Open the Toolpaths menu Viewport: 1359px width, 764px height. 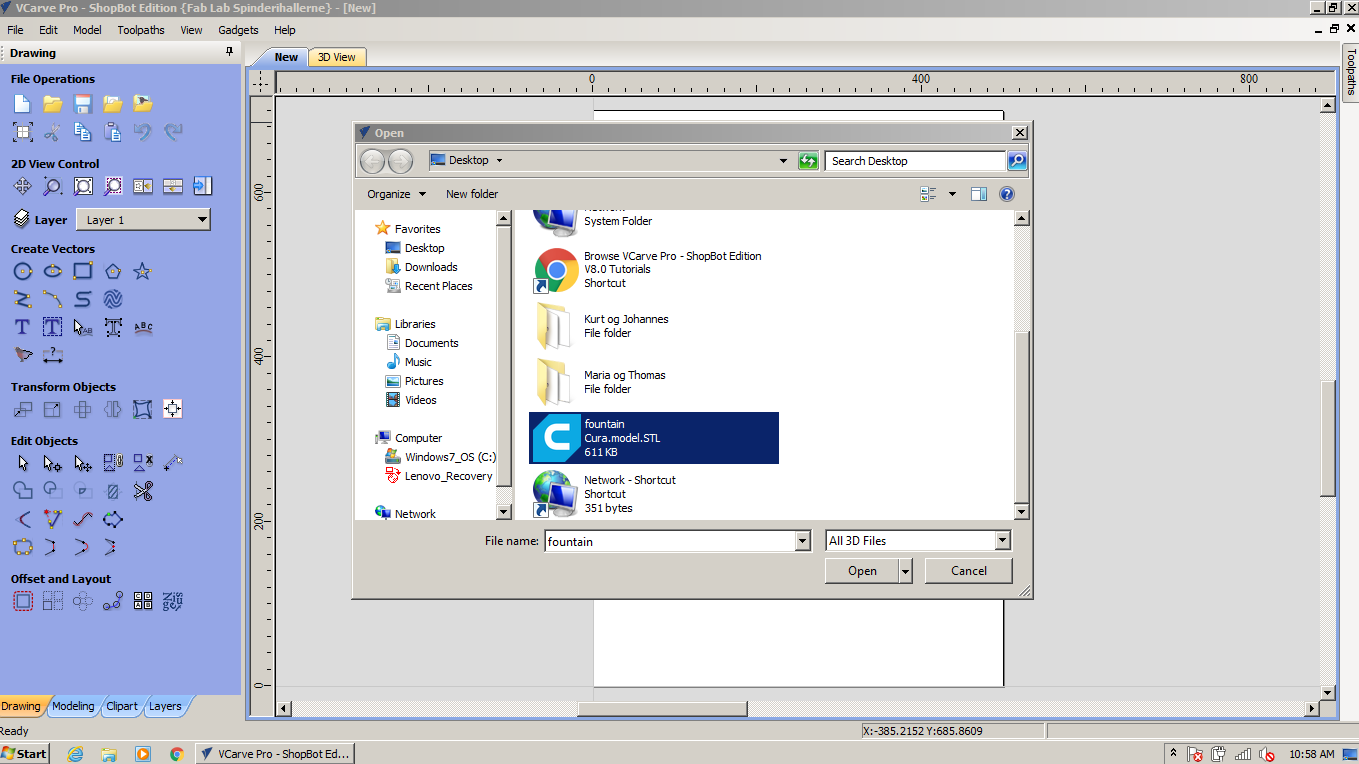141,30
